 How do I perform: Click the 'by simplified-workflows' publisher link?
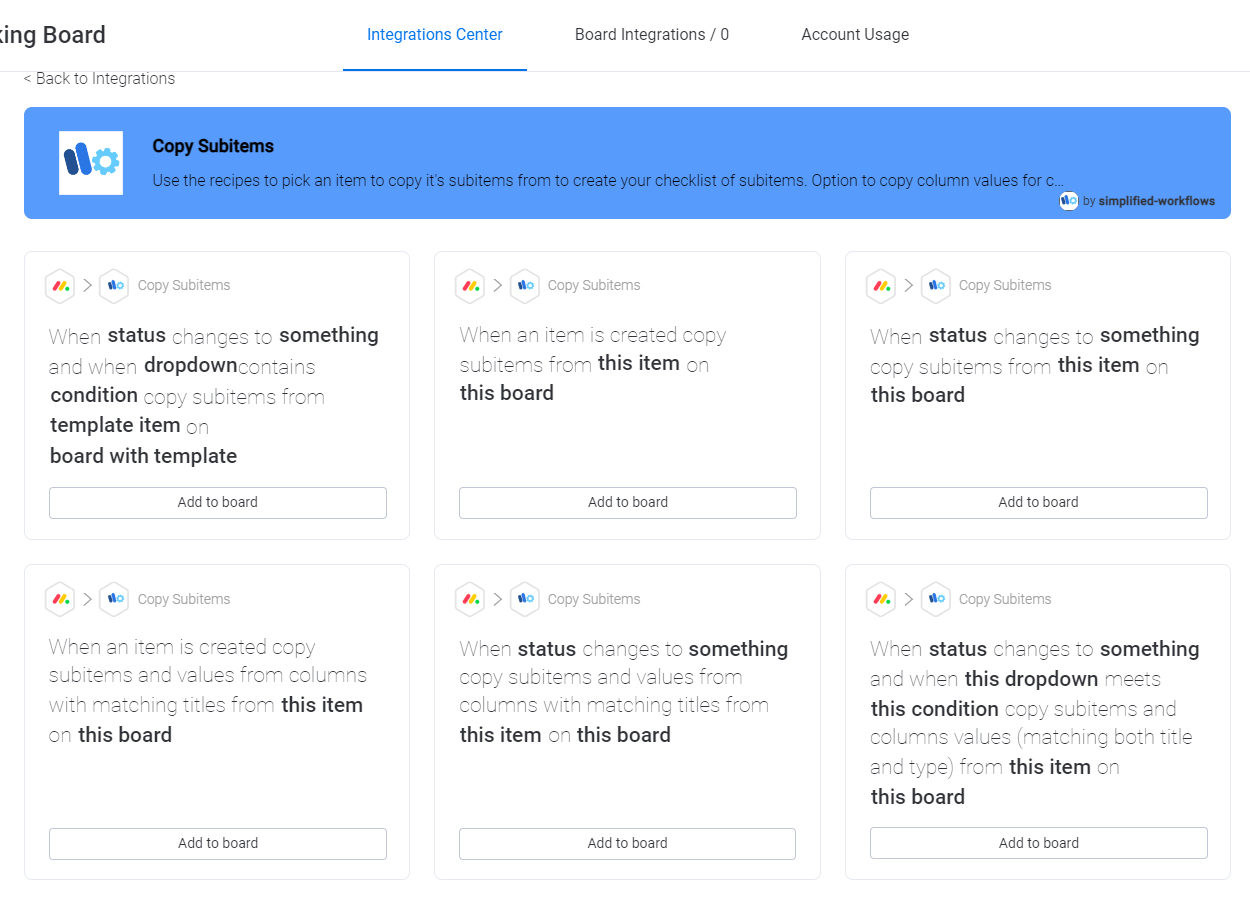1148,201
